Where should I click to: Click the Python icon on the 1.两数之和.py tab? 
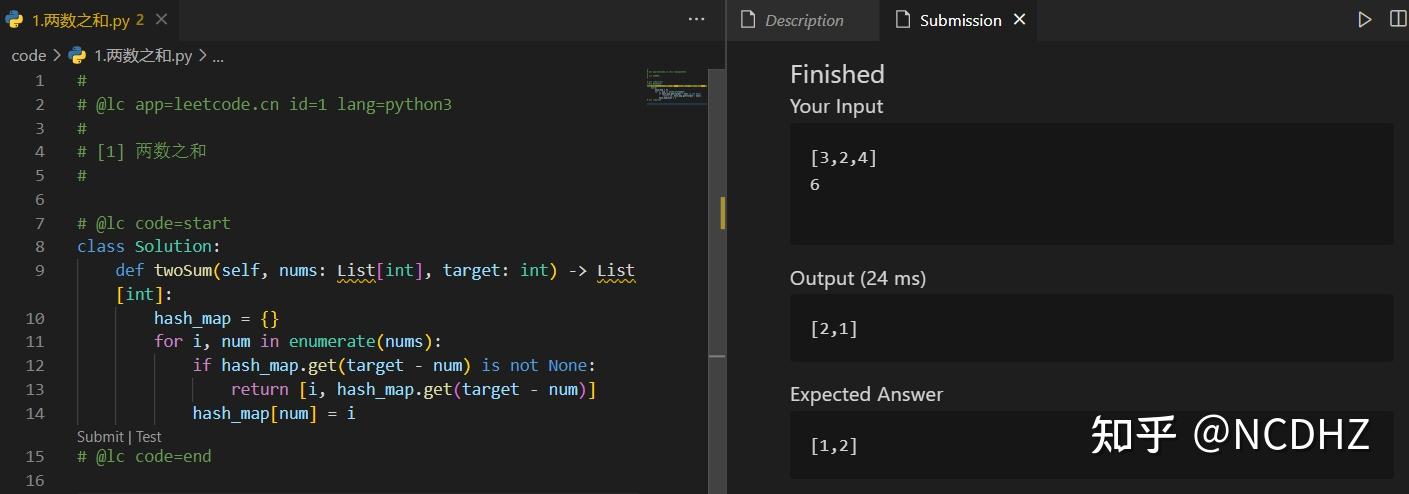click(15, 20)
